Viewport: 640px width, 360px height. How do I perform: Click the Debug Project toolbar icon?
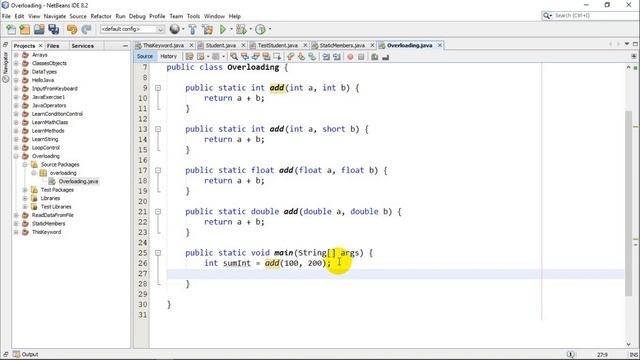click(x=241, y=29)
